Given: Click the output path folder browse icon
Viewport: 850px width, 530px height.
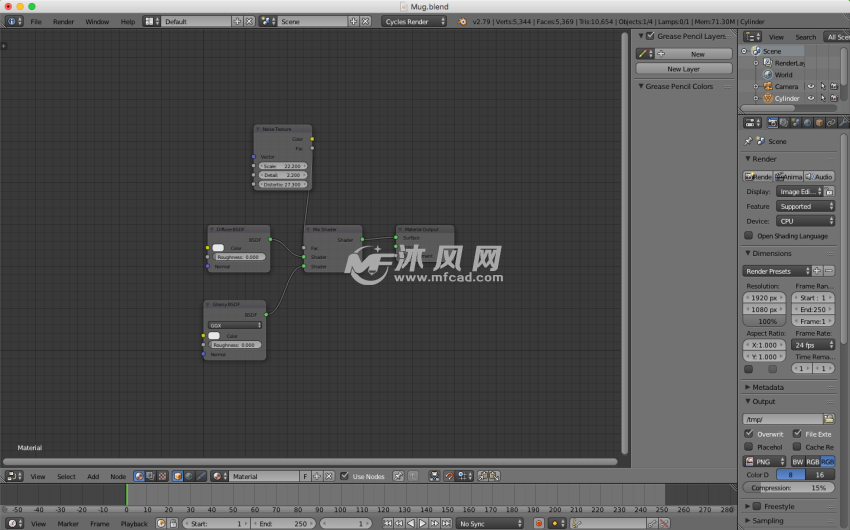Looking at the screenshot, I should tap(828, 419).
